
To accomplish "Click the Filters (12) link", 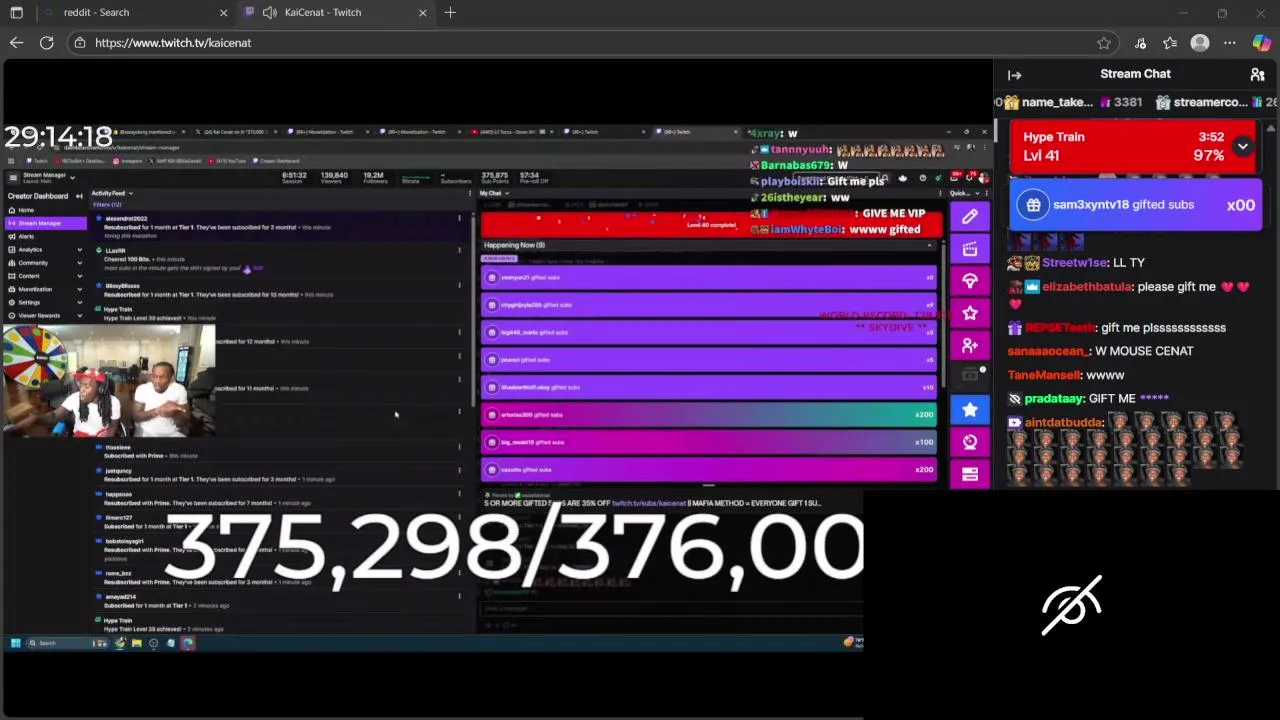I will coord(107,204).
